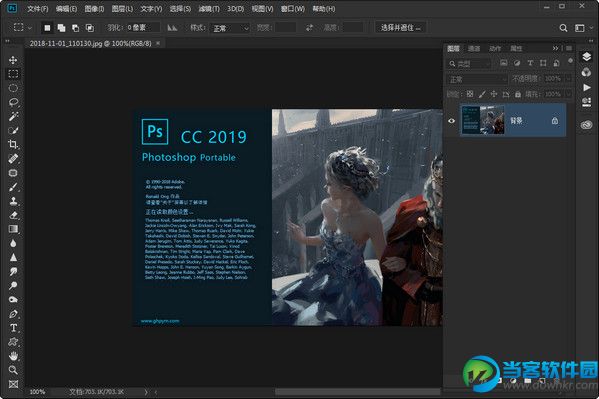The width and height of the screenshot is (599, 399).
Task: Select the Dodge tool
Action: tap(13, 285)
